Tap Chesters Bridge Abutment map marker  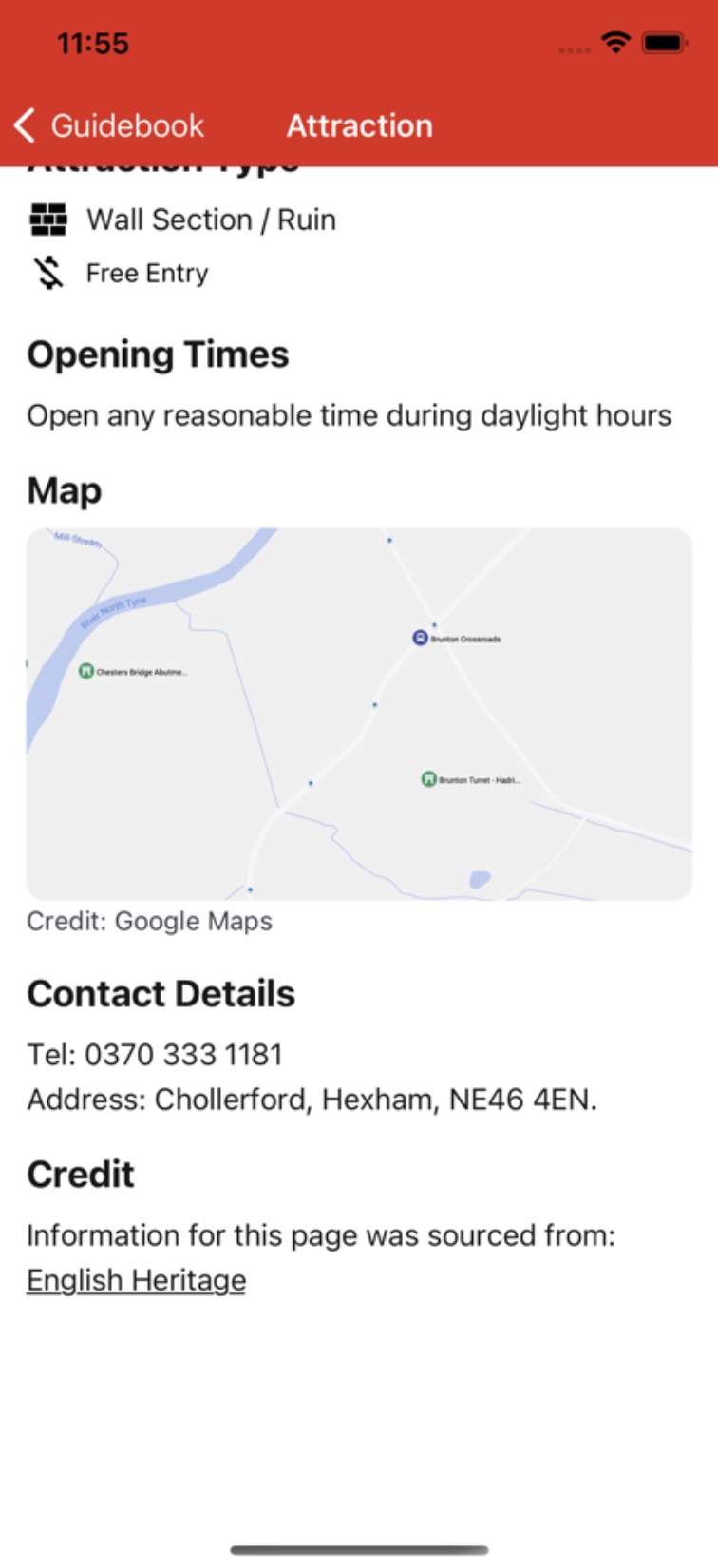[86, 672]
